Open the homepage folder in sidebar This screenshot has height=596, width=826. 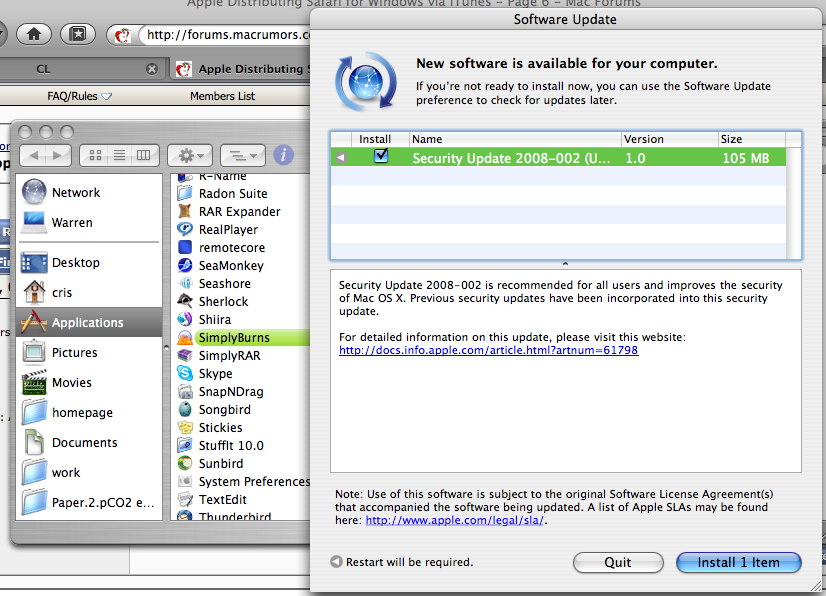click(88, 413)
